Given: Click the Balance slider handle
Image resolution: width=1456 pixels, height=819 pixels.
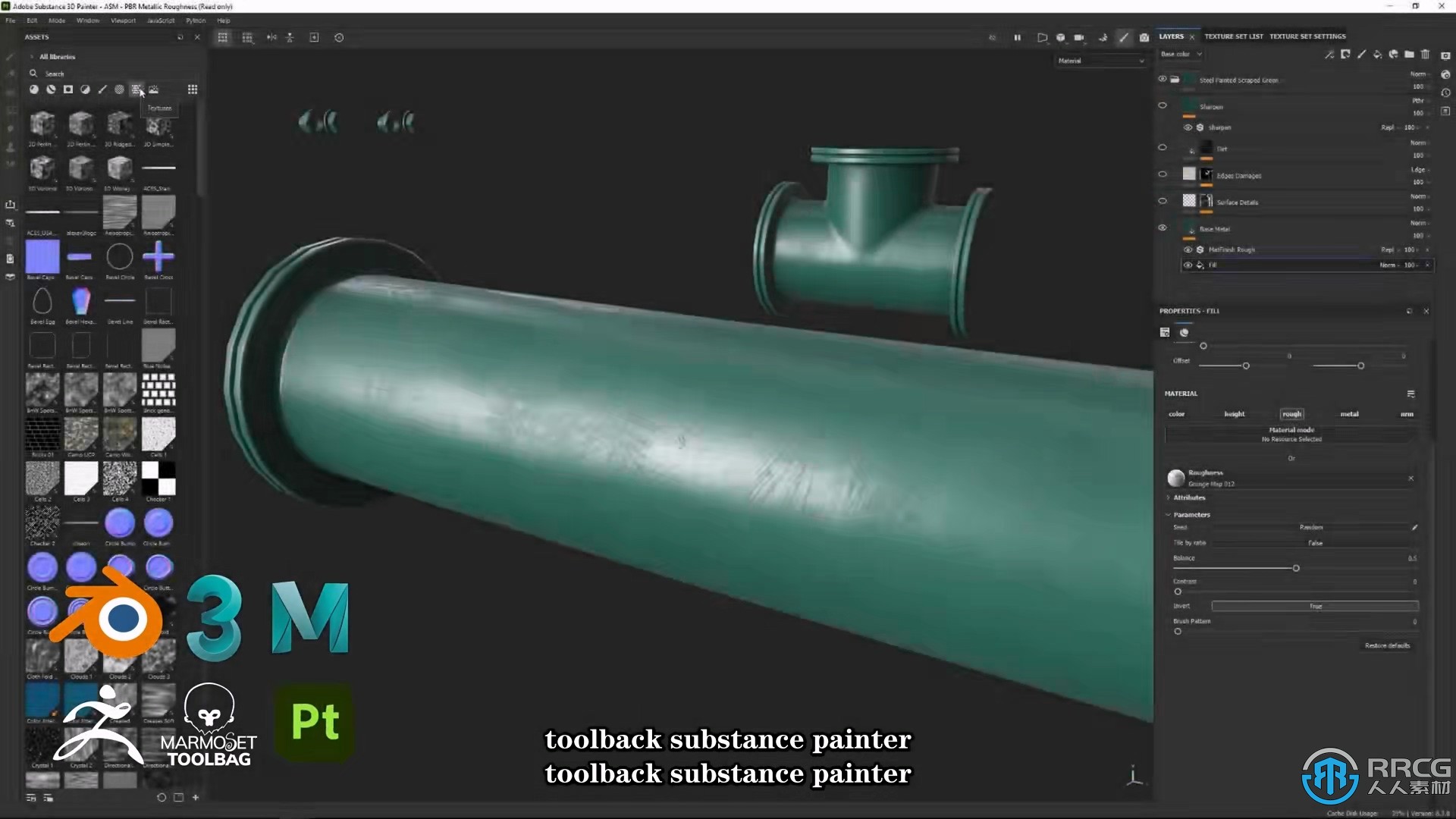Looking at the screenshot, I should (1296, 568).
